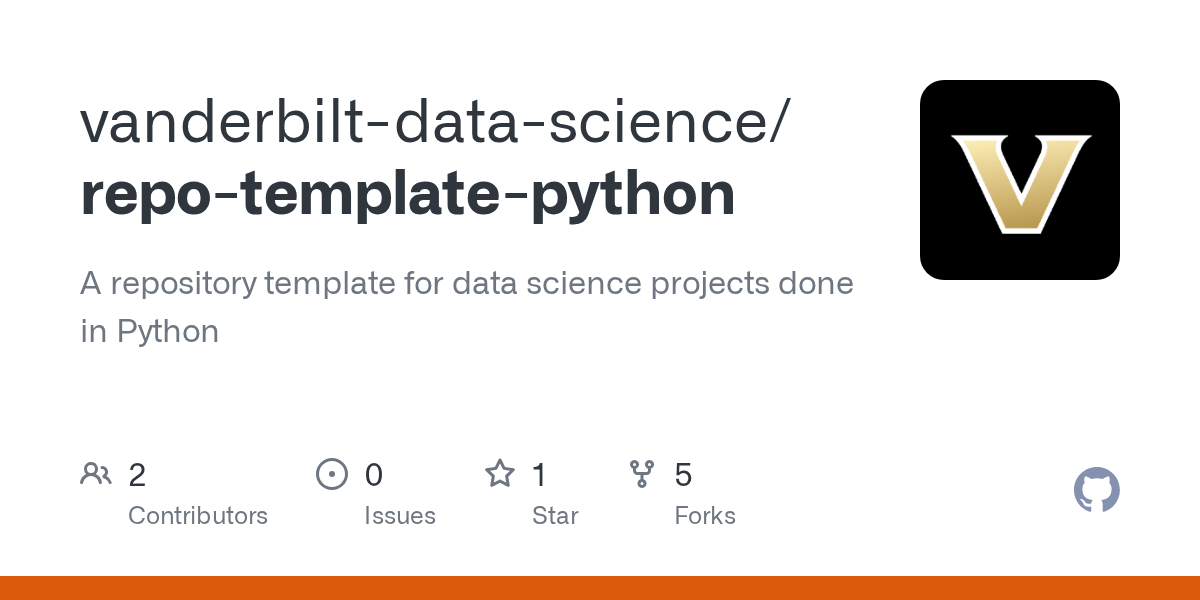Click the Star label

click(x=555, y=516)
